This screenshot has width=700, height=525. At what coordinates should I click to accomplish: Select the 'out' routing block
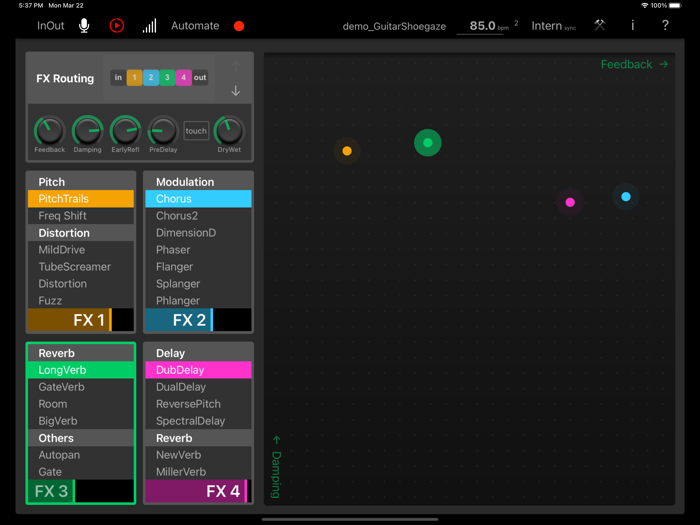click(200, 78)
